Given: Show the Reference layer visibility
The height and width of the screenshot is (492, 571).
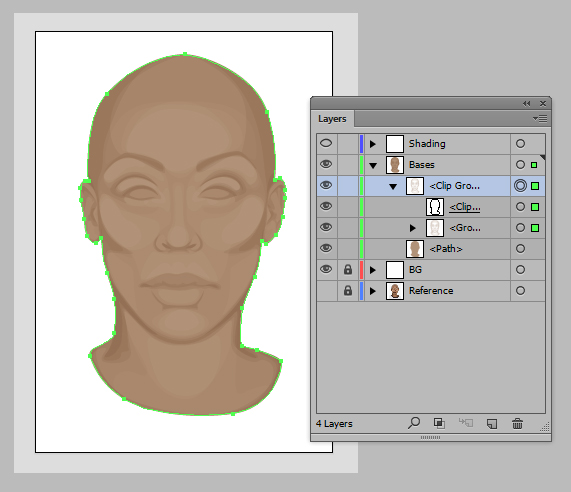Looking at the screenshot, I should tap(327, 291).
